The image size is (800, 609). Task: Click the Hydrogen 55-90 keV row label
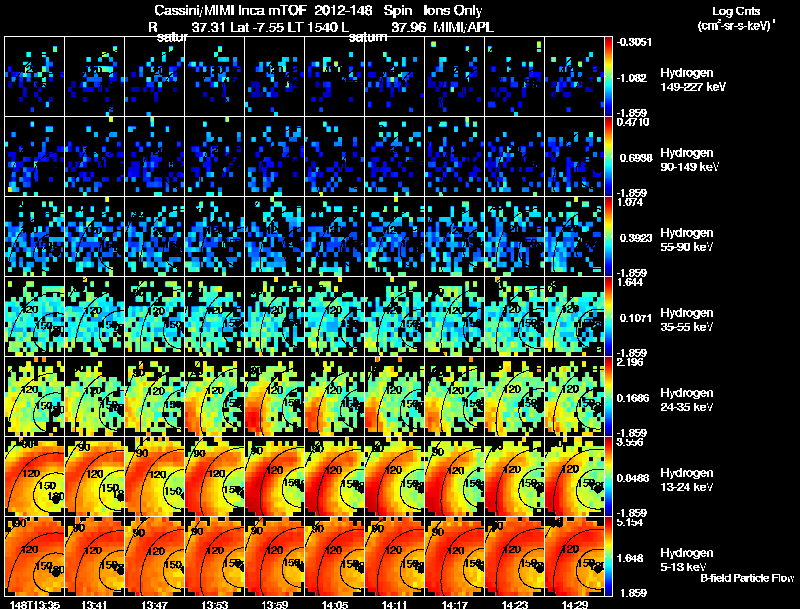[687, 240]
